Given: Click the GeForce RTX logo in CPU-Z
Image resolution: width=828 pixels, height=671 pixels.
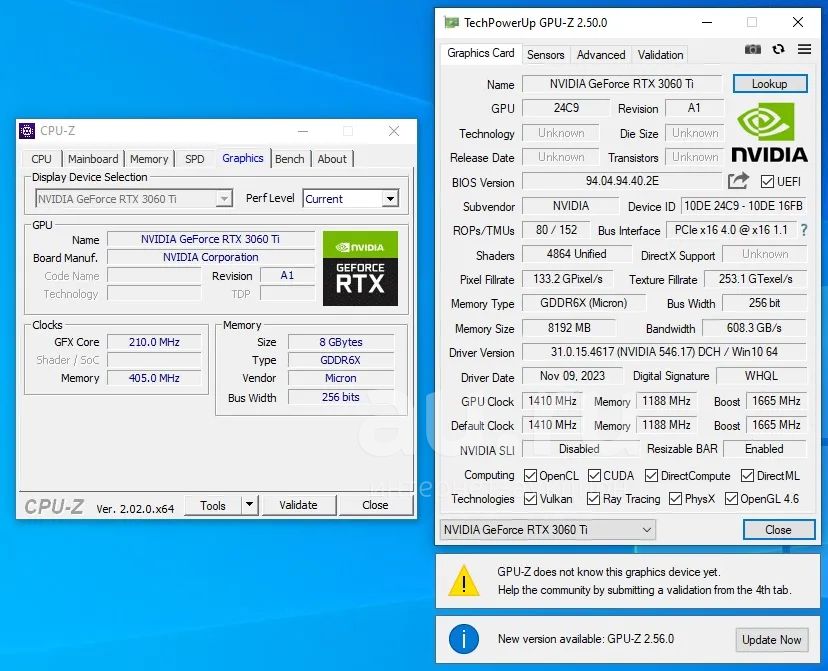Looking at the screenshot, I should (360, 268).
